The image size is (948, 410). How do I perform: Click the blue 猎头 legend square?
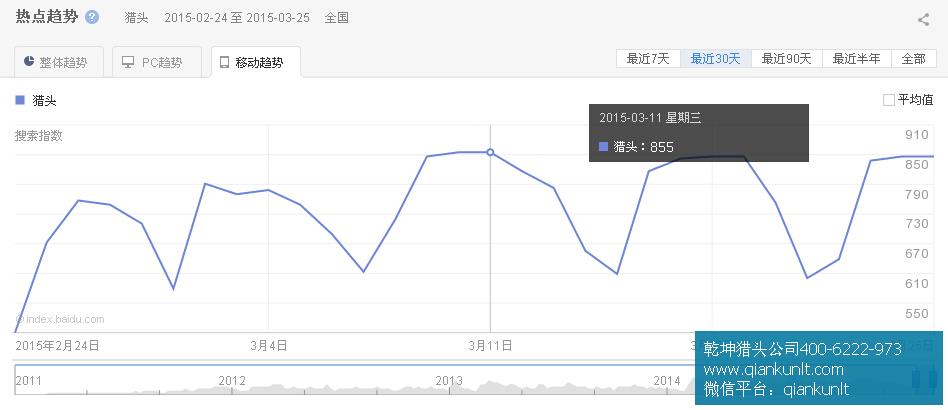point(20,100)
